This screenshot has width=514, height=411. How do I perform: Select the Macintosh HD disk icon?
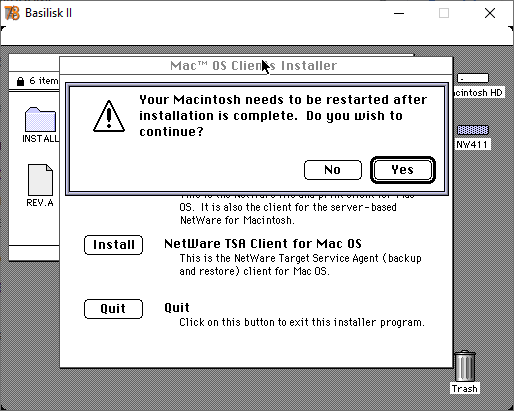[473, 78]
